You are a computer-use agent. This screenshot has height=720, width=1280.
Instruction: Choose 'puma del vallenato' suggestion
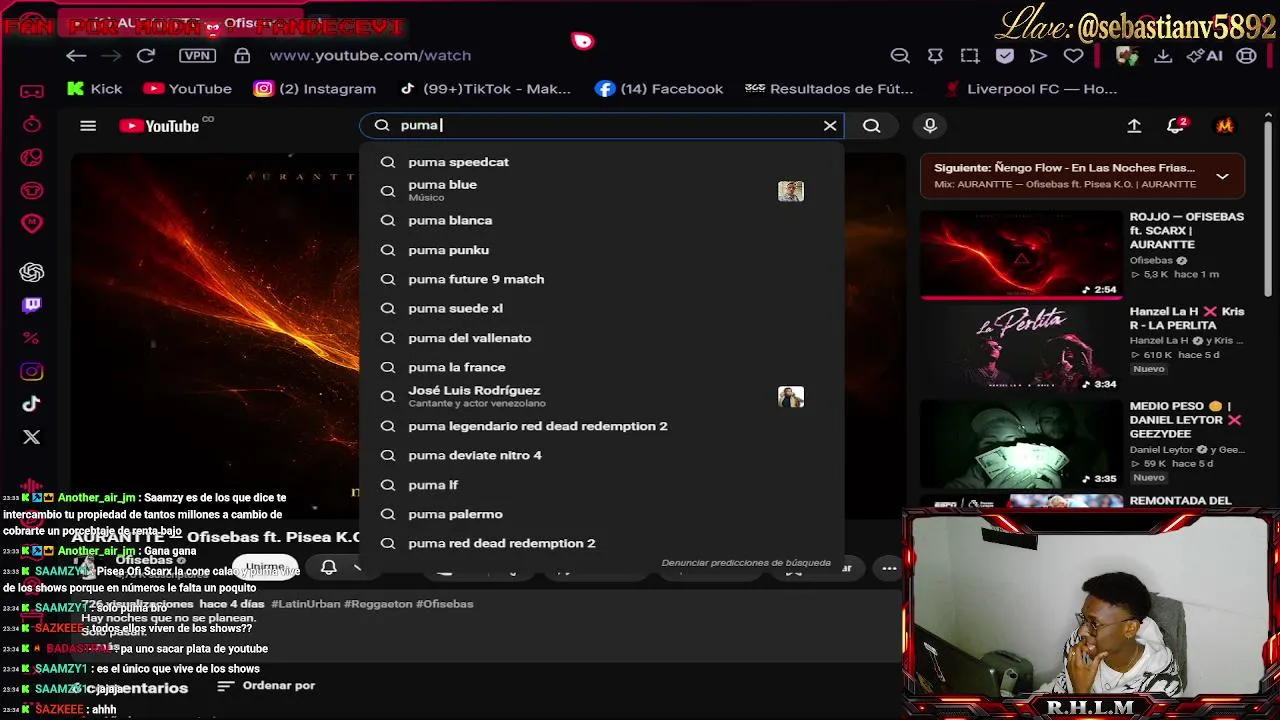[x=602, y=338]
